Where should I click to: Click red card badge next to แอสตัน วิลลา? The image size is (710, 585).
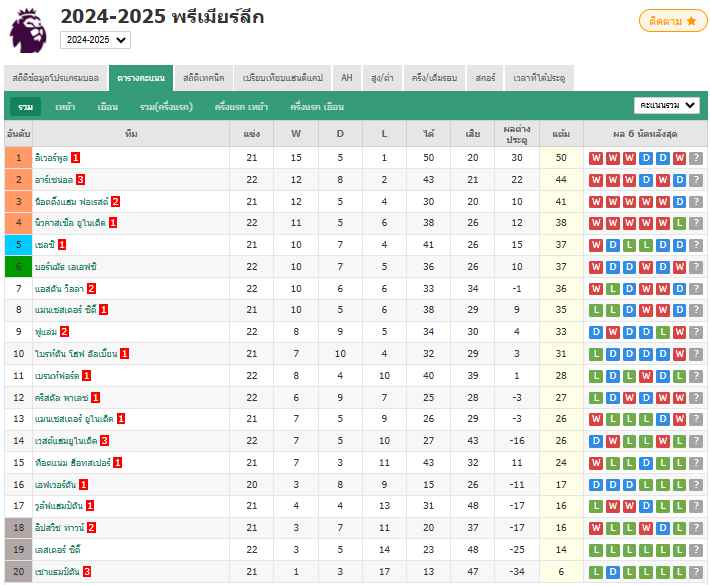click(x=91, y=288)
